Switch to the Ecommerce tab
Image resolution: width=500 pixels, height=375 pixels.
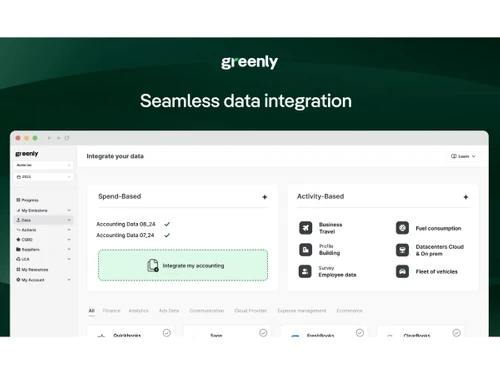point(349,311)
